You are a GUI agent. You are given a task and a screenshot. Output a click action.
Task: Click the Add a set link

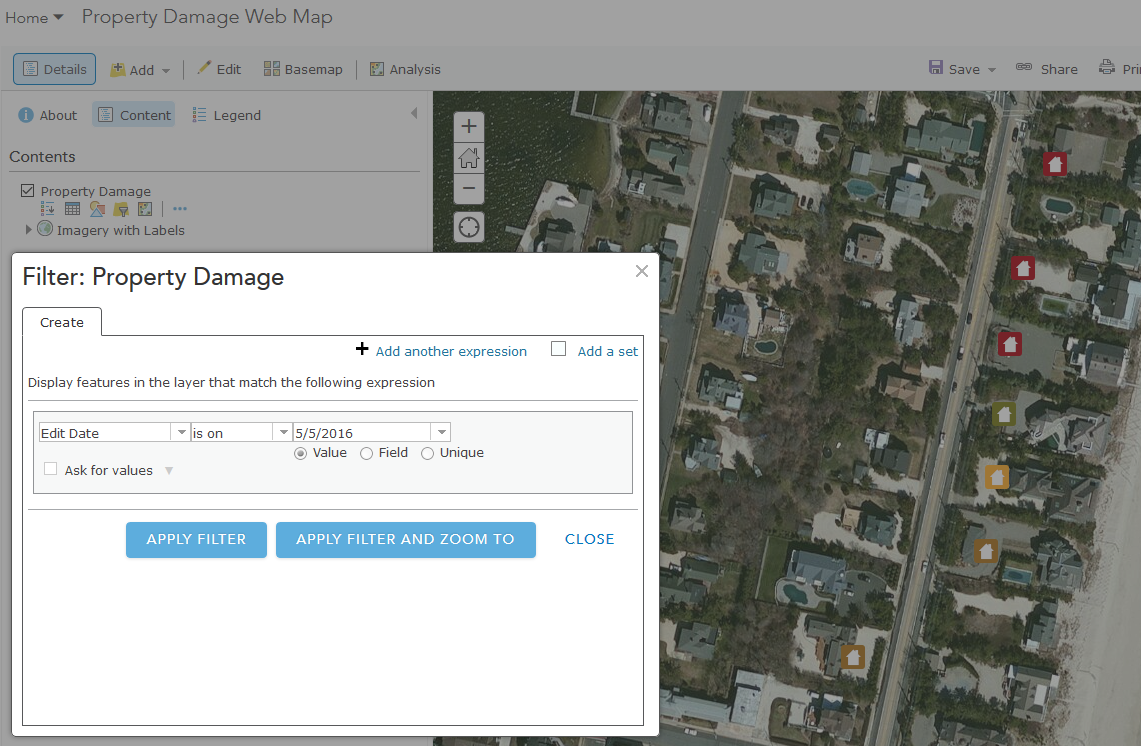[608, 351]
